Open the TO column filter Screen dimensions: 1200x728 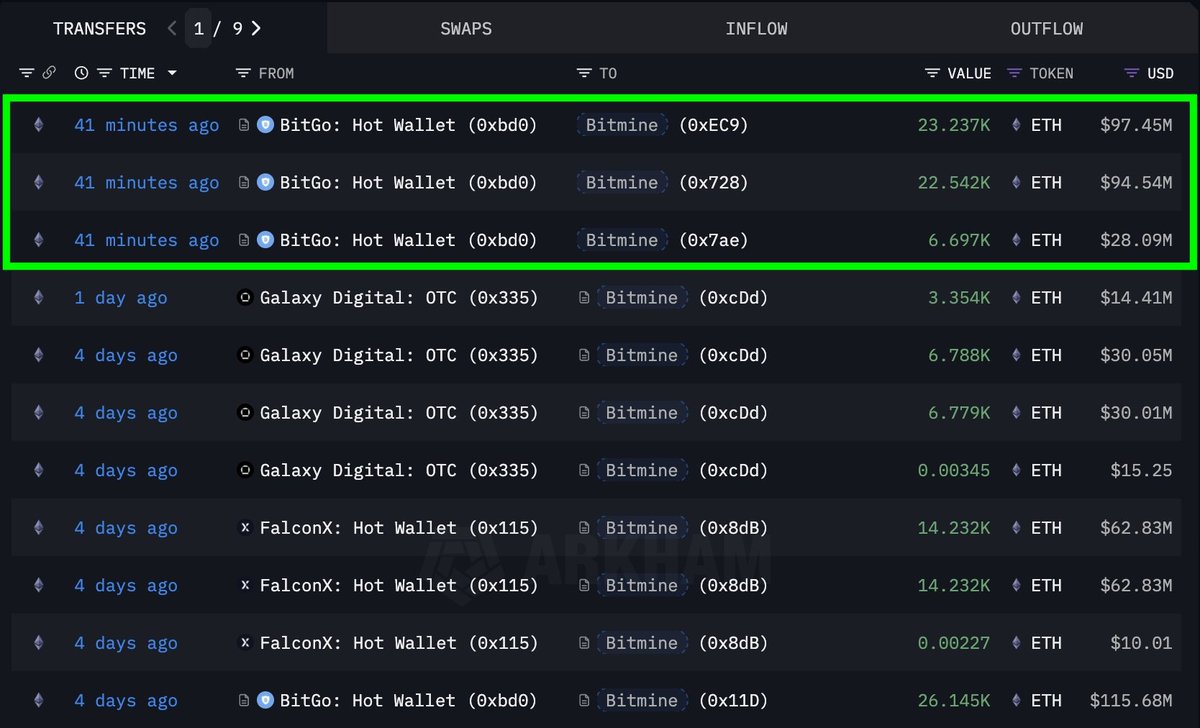coord(584,73)
